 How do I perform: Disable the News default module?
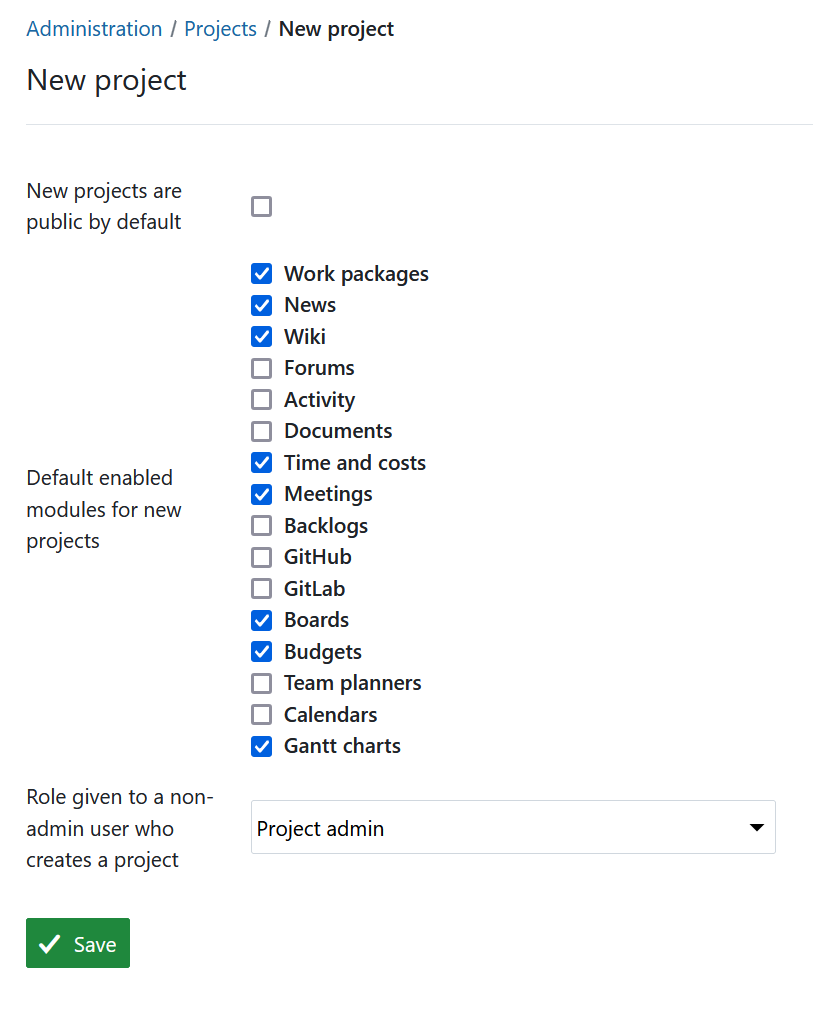click(x=261, y=305)
